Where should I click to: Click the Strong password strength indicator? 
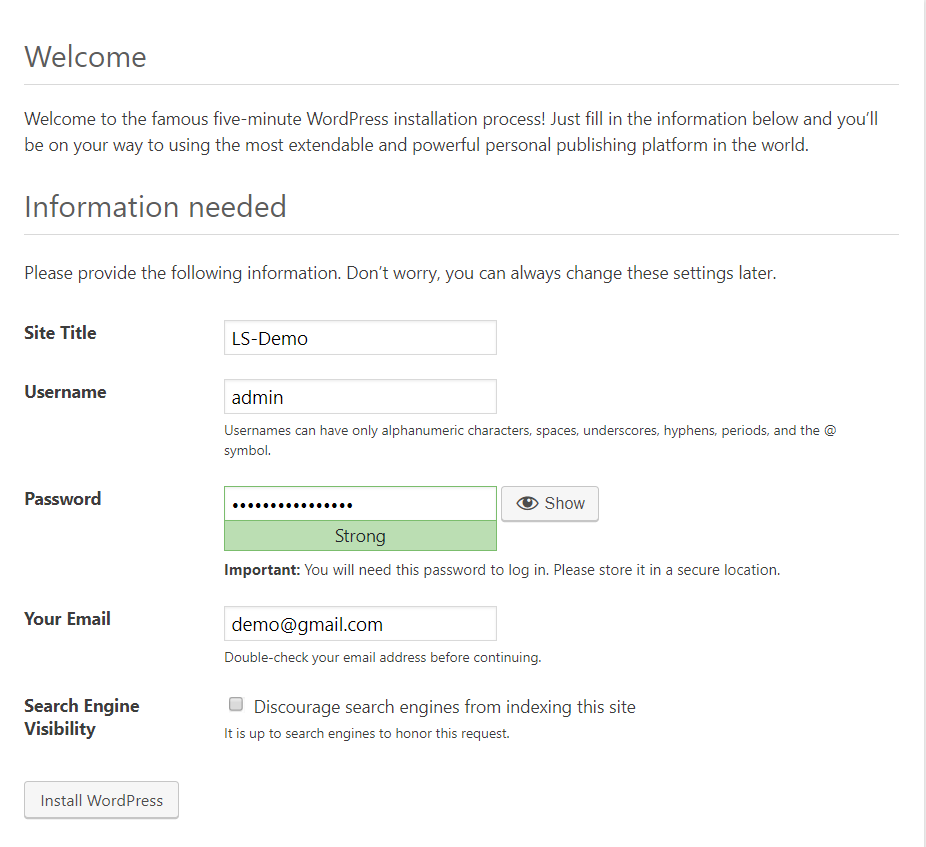pos(360,536)
